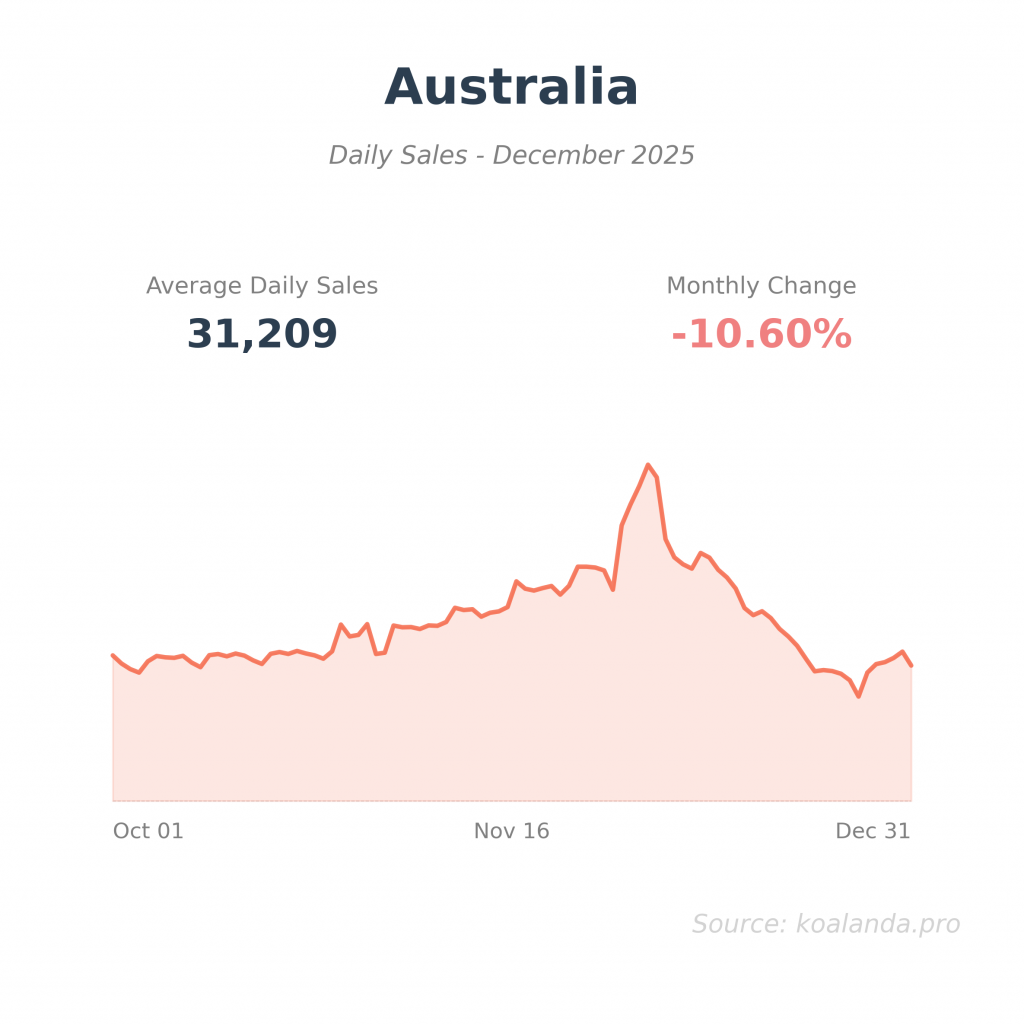Click the highest peak of the sales line

tap(648, 465)
